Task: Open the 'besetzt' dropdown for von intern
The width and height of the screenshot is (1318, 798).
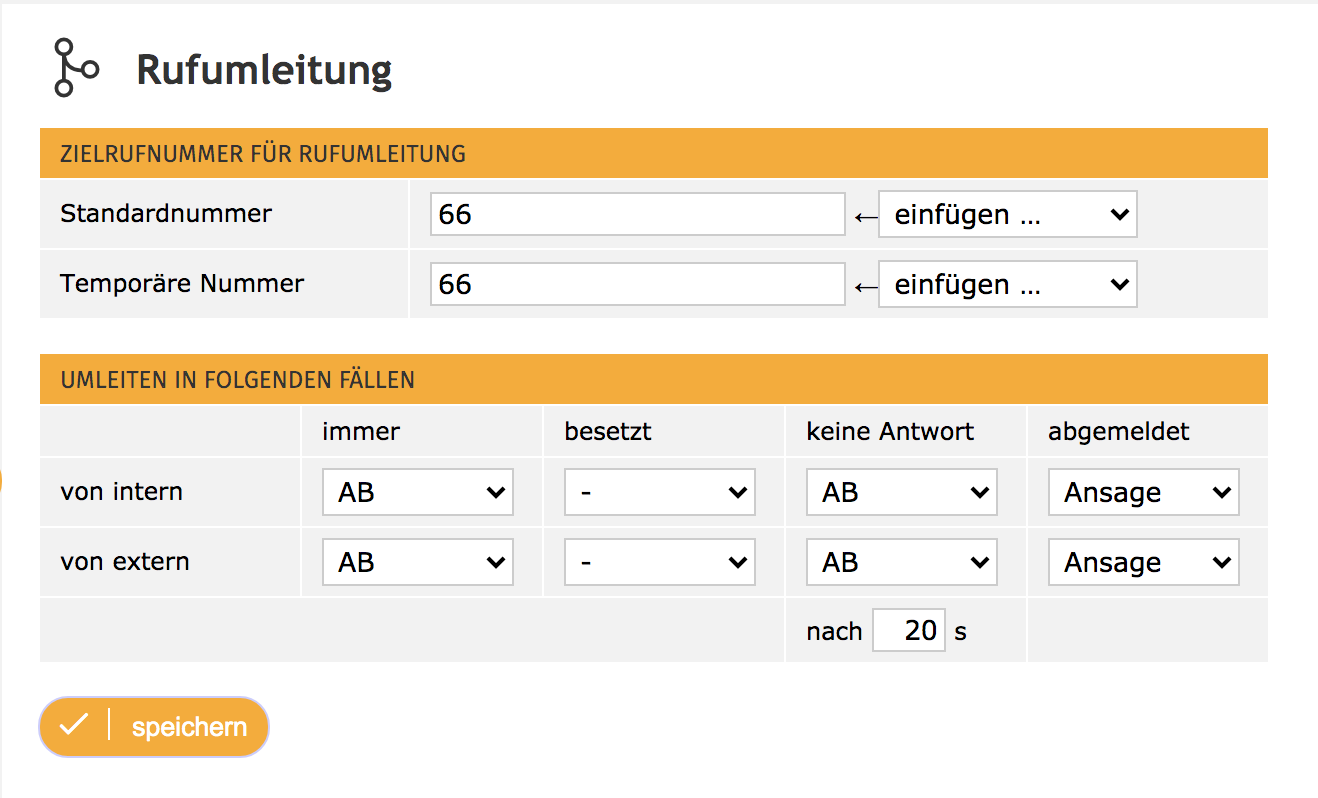Action: [x=659, y=492]
